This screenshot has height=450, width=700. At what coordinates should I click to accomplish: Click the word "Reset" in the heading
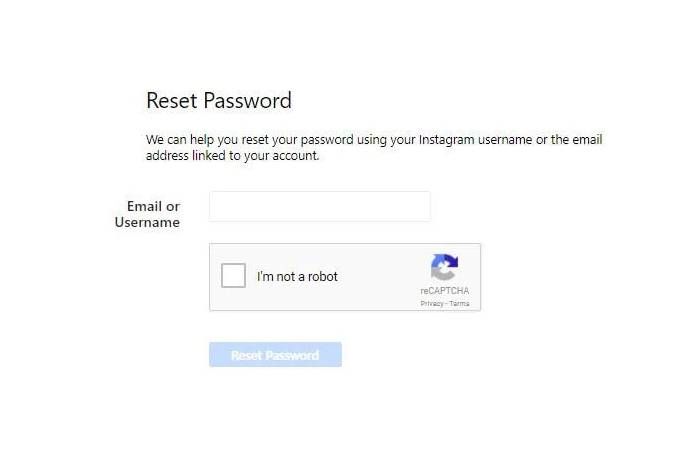(x=172, y=100)
